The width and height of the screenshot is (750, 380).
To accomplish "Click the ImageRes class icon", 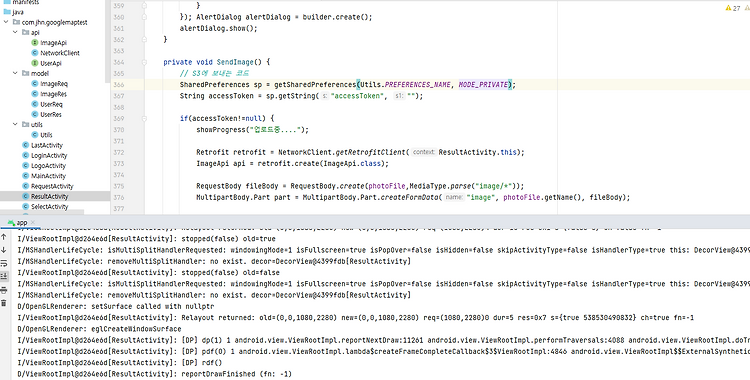I will [34, 94].
